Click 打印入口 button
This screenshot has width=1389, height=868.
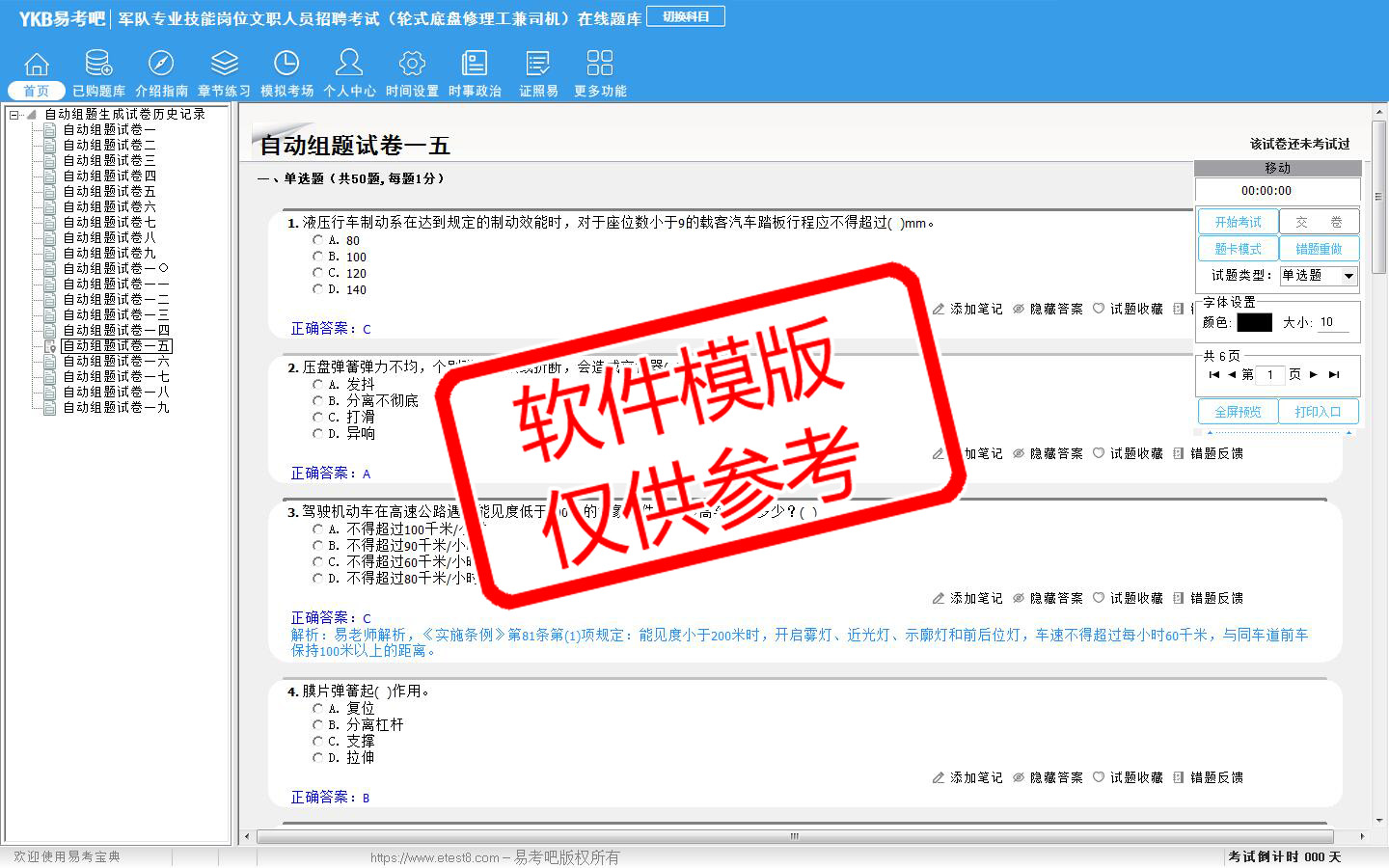tap(1319, 412)
